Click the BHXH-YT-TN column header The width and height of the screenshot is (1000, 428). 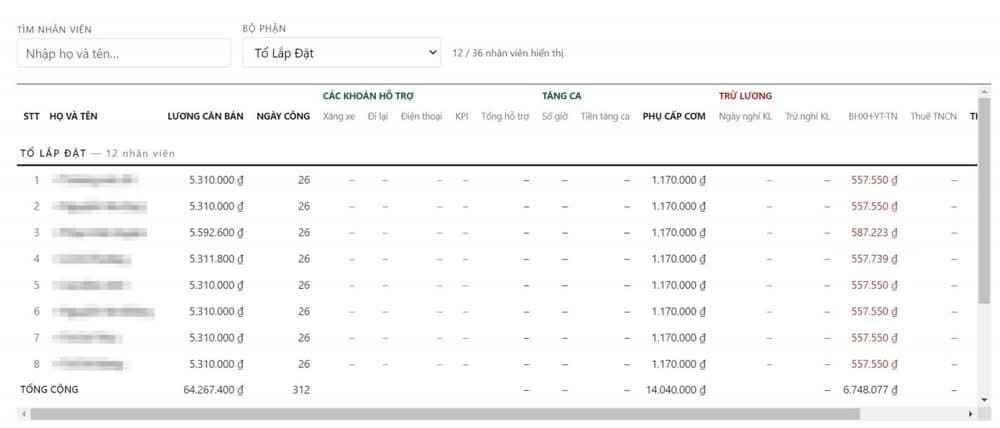tap(872, 117)
